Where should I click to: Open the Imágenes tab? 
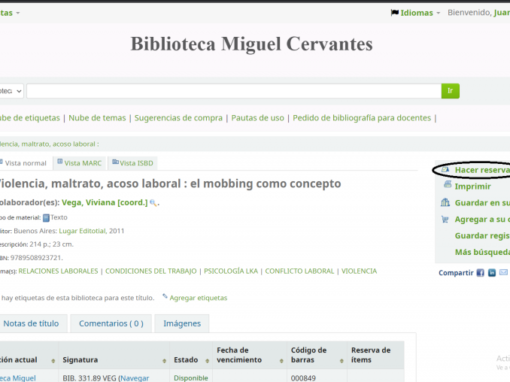[182, 323]
